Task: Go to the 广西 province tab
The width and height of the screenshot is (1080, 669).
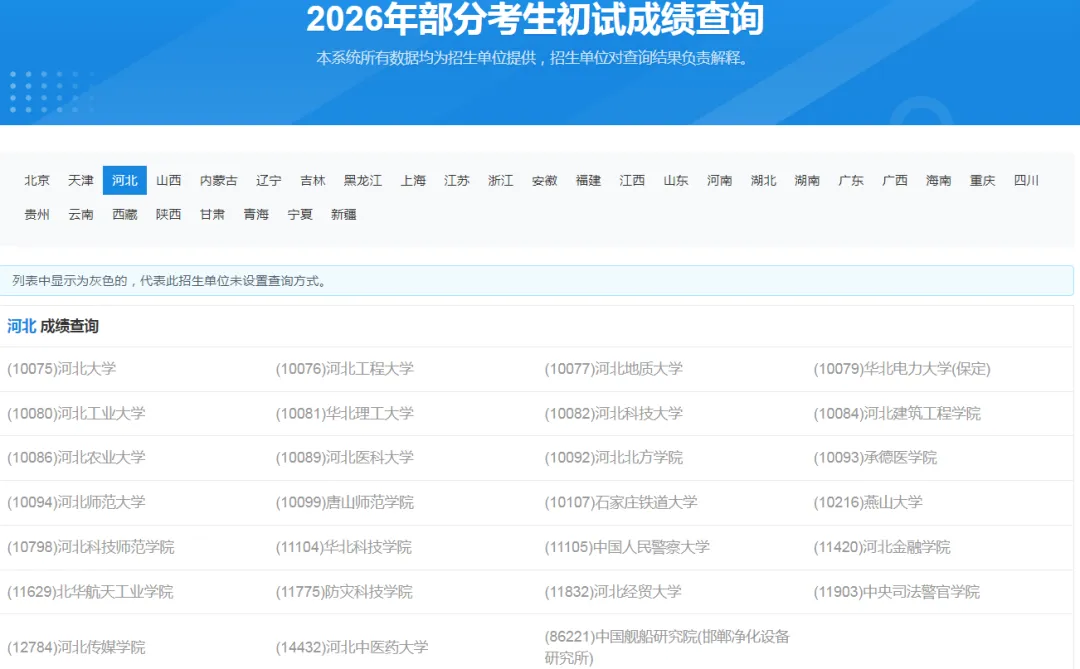Action: [x=895, y=181]
